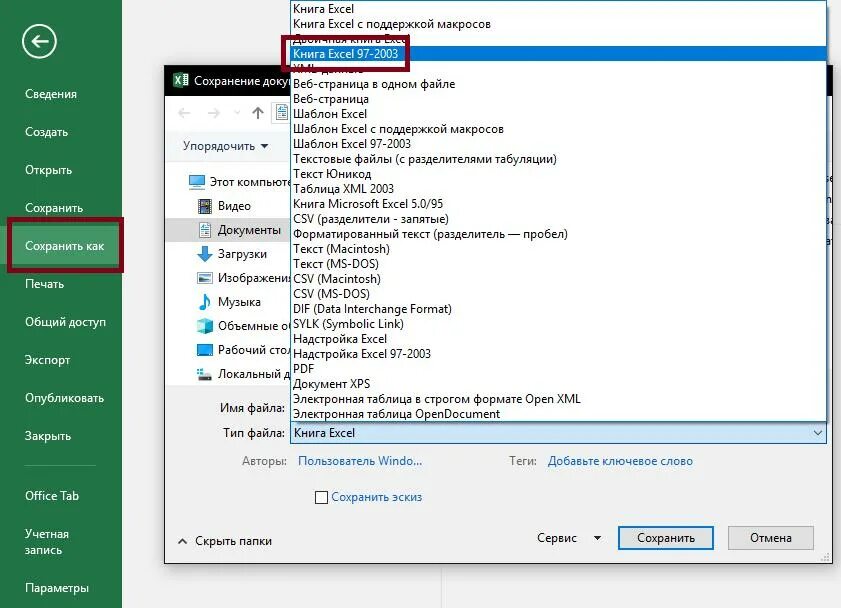
Task: Choose Электронная таблица OpenDocument format
Action: tap(558, 414)
